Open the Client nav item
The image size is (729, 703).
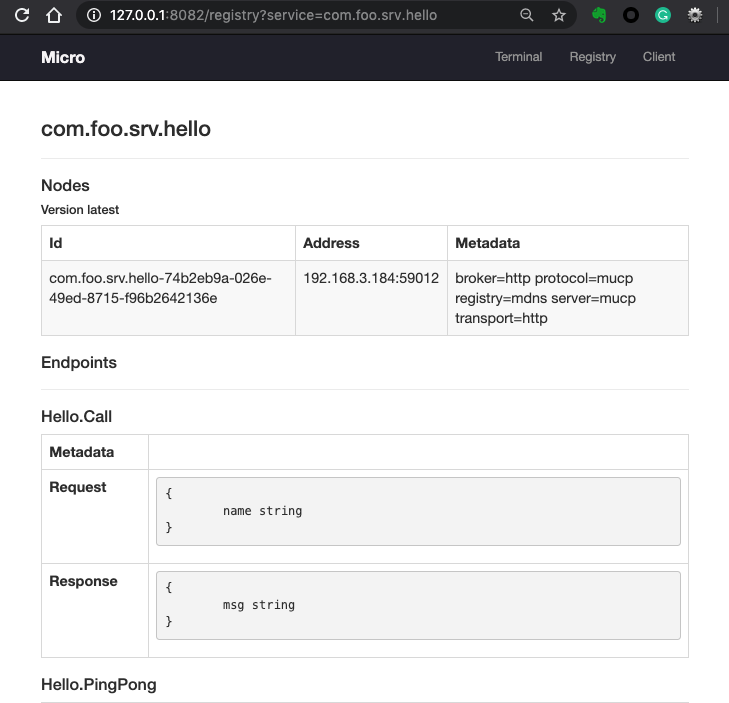pos(659,57)
